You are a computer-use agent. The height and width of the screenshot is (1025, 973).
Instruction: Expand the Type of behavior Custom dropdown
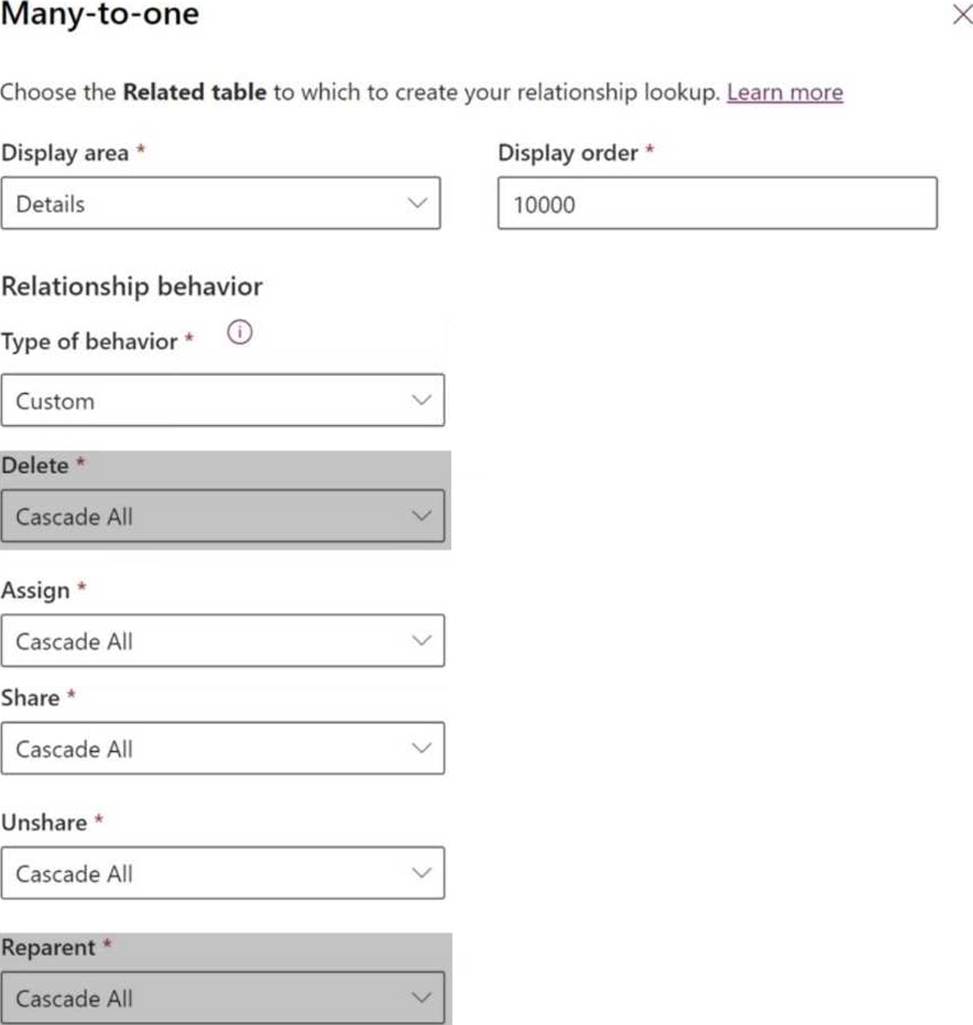(223, 400)
